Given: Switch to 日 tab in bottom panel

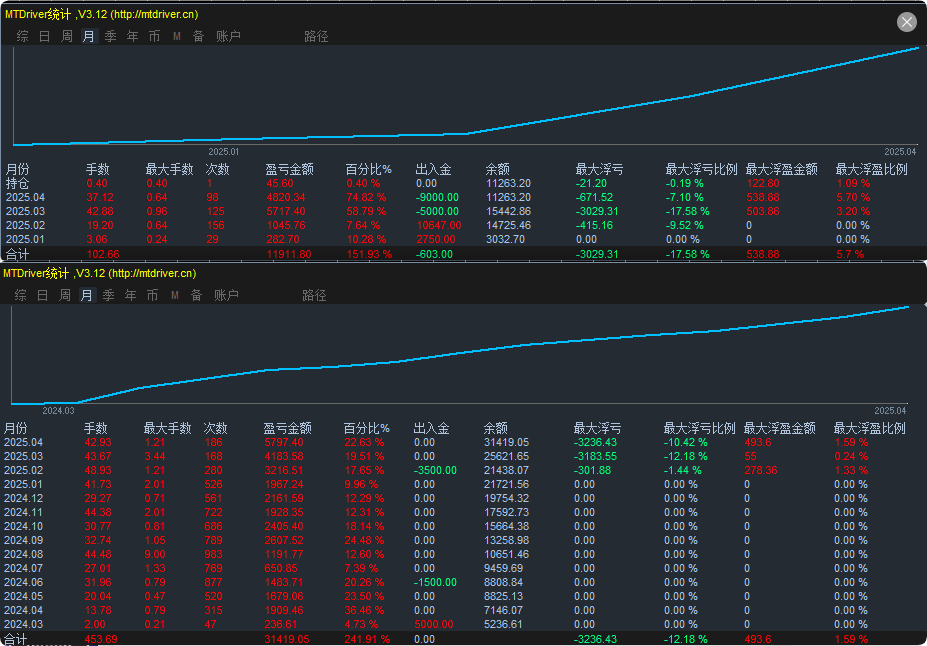Looking at the screenshot, I should pyautogui.click(x=43, y=295).
